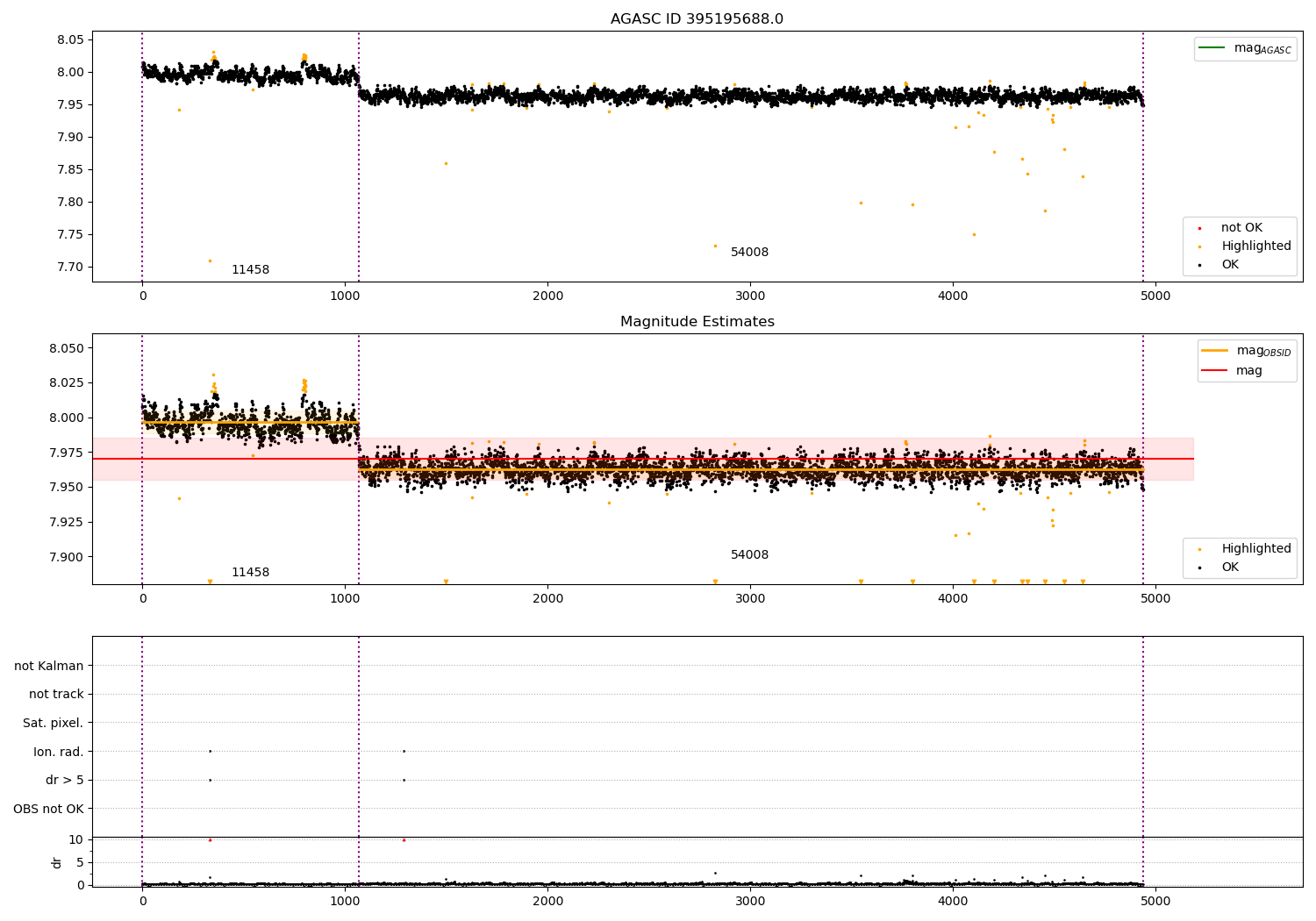Click the red horizontal mag line in middle panel
The width and height of the screenshot is (1316, 921).
[642, 459]
